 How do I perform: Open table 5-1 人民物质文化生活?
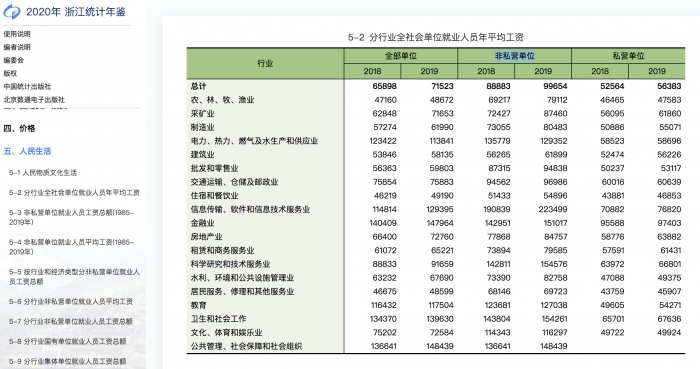point(43,173)
